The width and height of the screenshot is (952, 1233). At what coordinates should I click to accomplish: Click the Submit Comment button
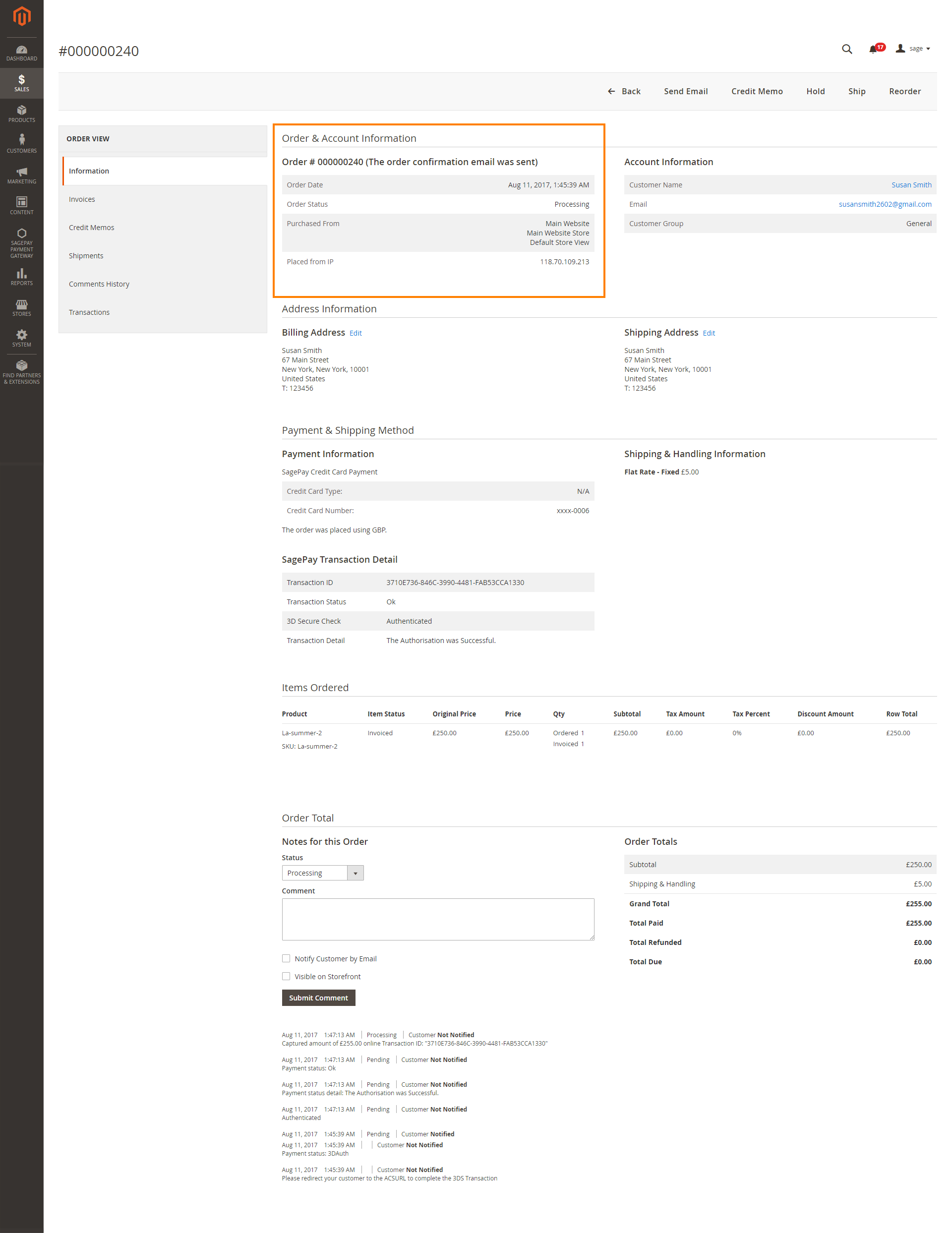pos(318,998)
